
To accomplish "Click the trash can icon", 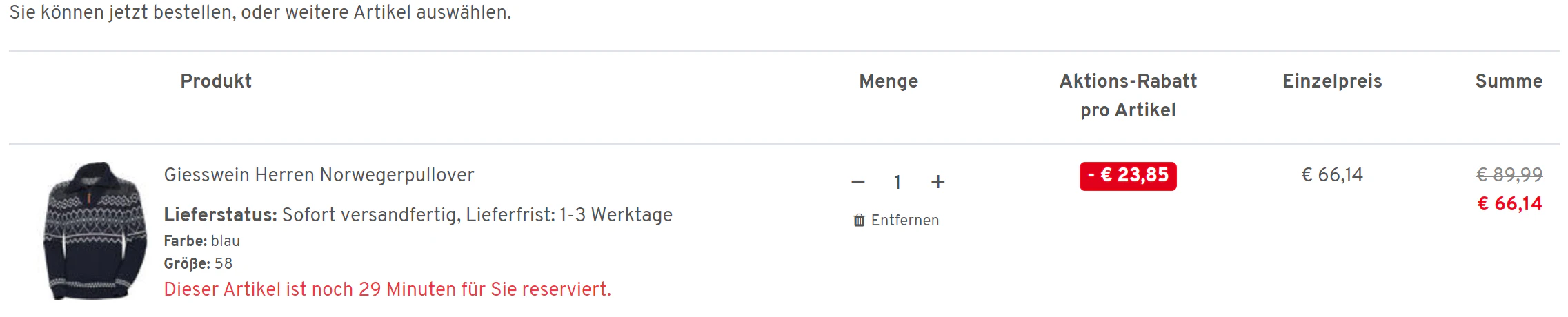I will pos(859,221).
